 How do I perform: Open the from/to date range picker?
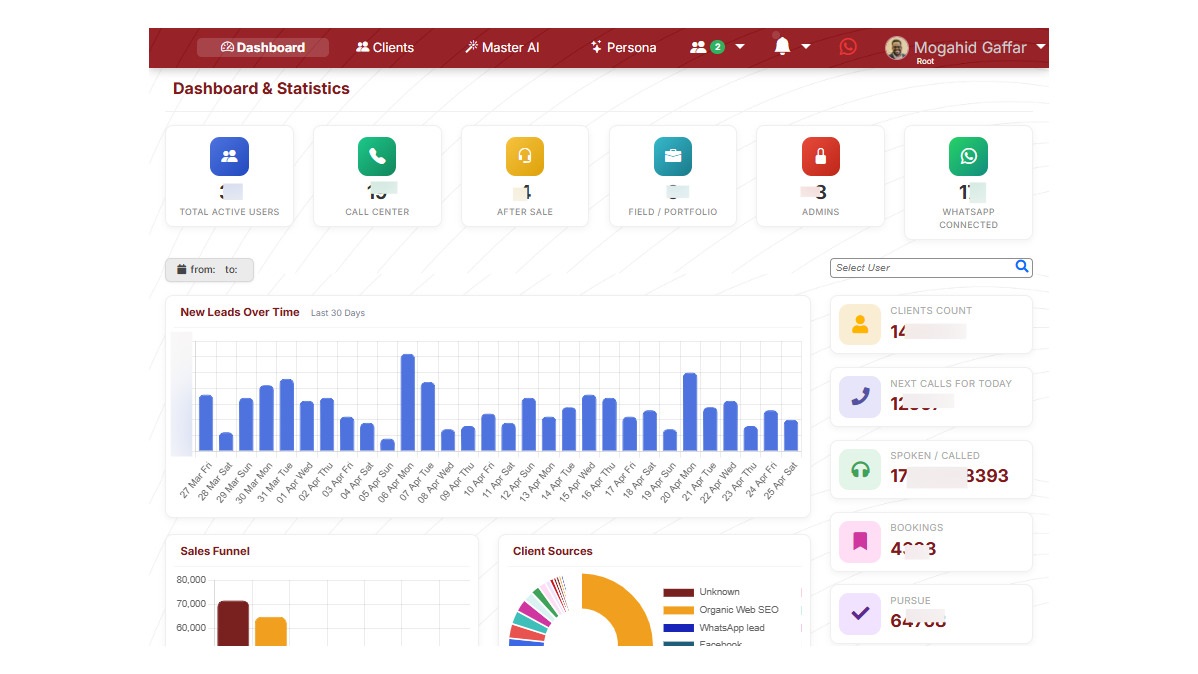209,270
